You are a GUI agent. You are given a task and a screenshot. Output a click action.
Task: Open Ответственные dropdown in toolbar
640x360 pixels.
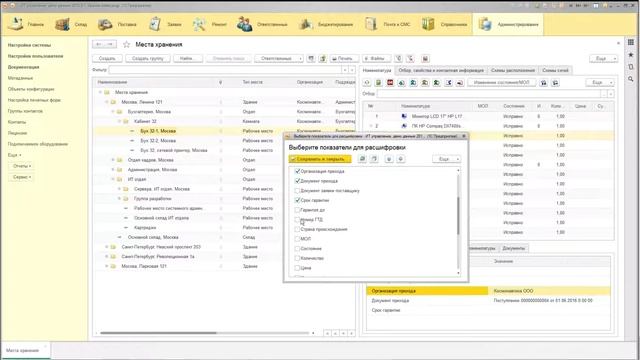tap(279, 59)
